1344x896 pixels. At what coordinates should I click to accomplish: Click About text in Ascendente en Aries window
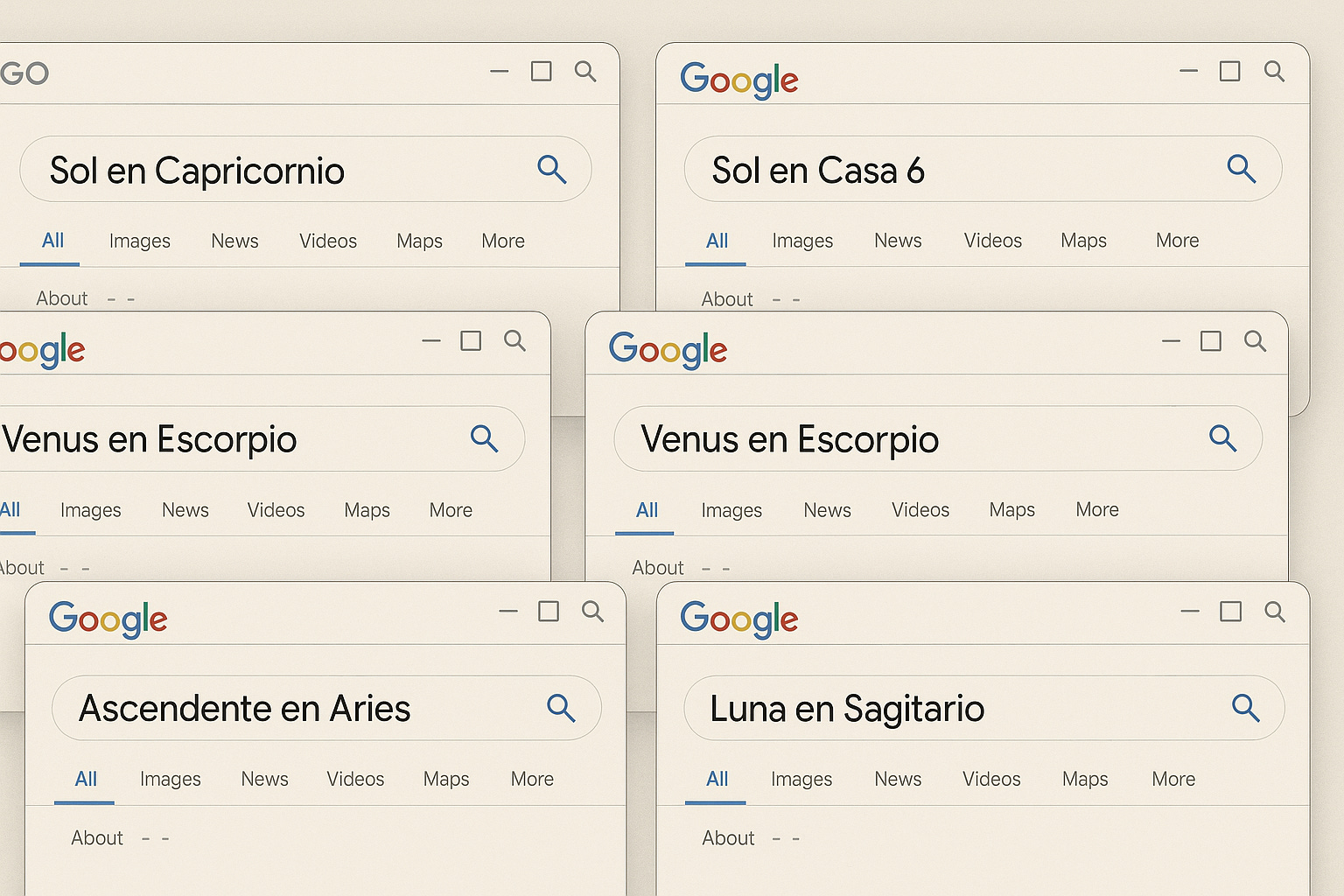coord(97,838)
